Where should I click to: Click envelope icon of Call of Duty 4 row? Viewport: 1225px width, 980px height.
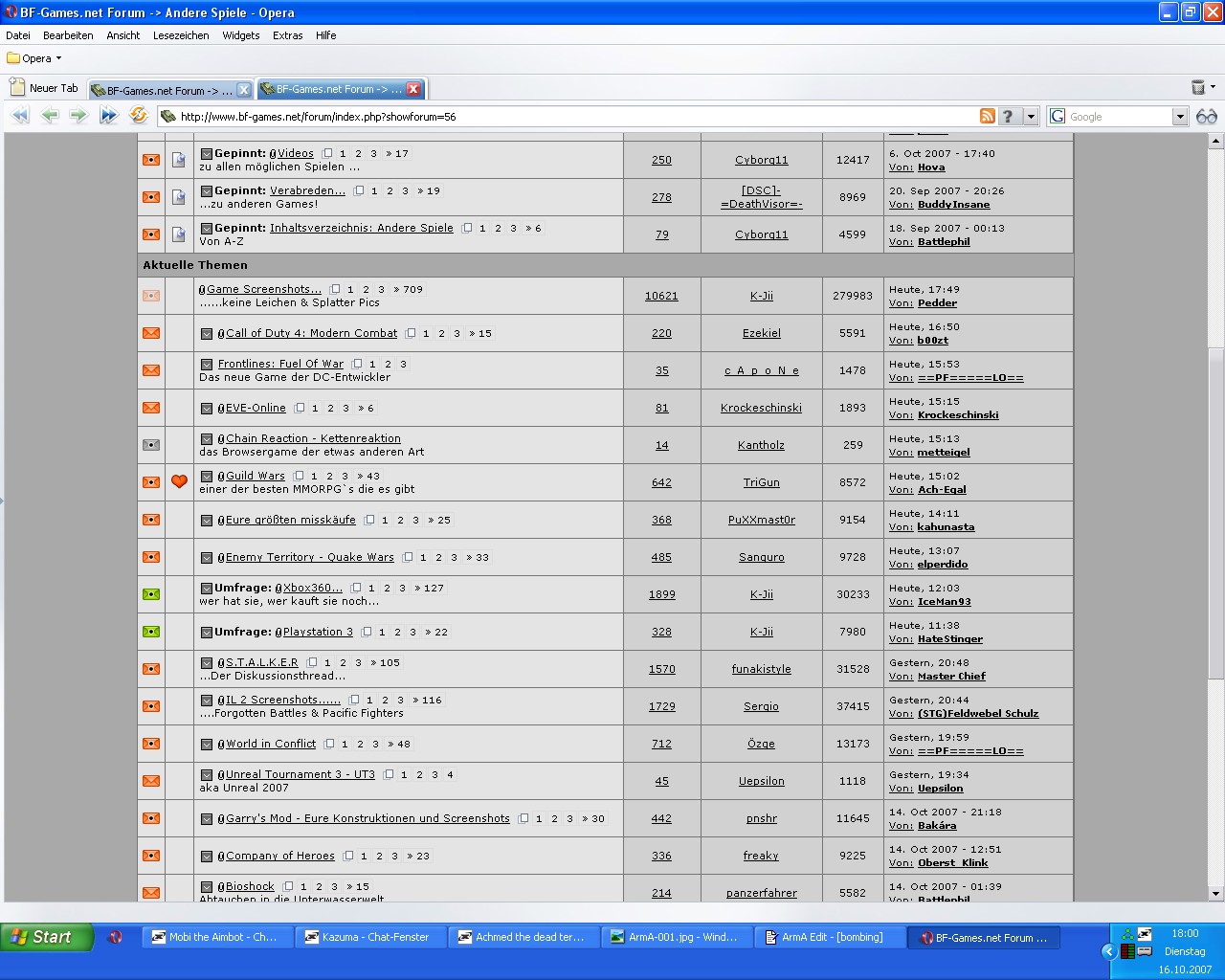click(151, 333)
